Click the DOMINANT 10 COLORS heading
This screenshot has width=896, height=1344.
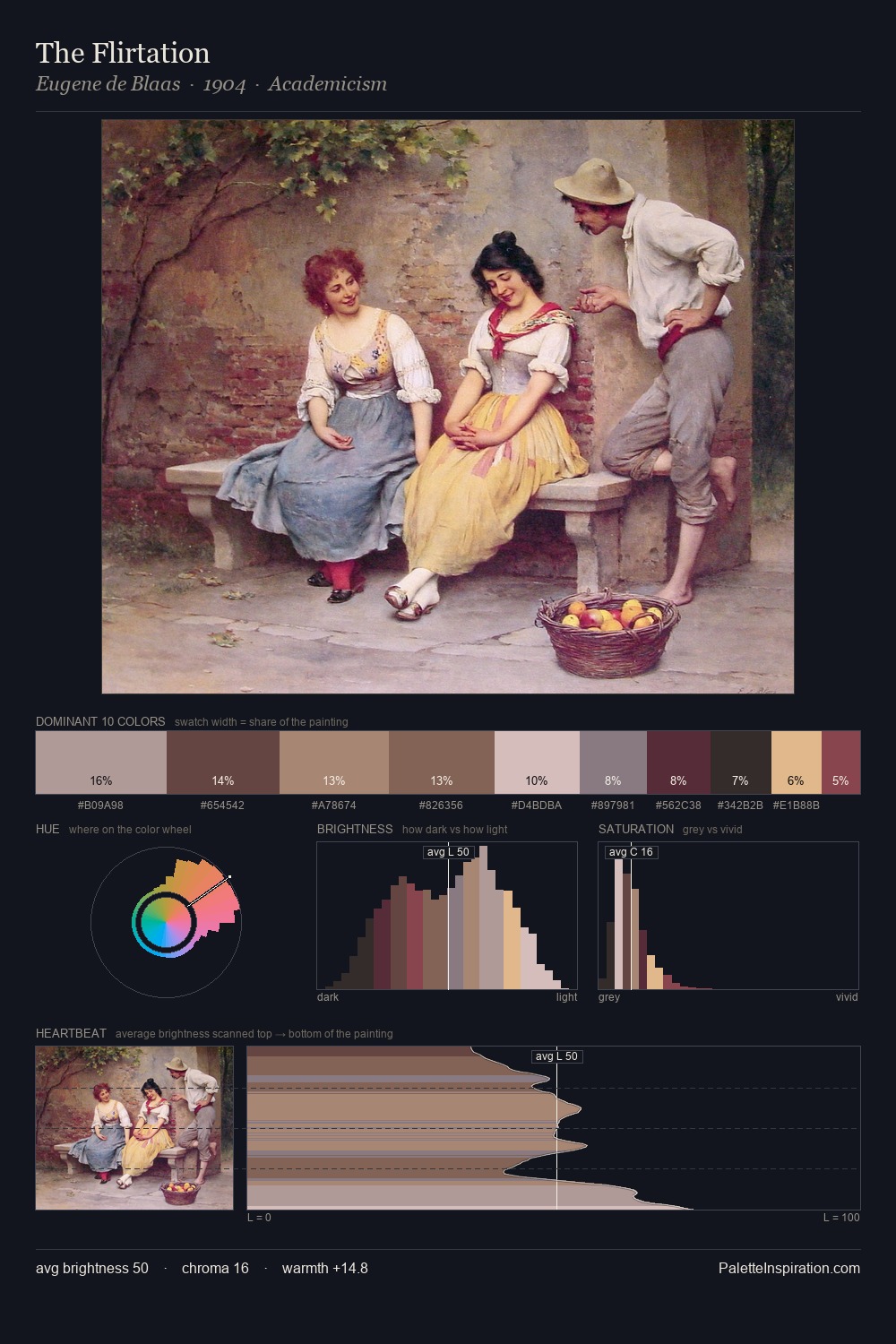coord(100,721)
